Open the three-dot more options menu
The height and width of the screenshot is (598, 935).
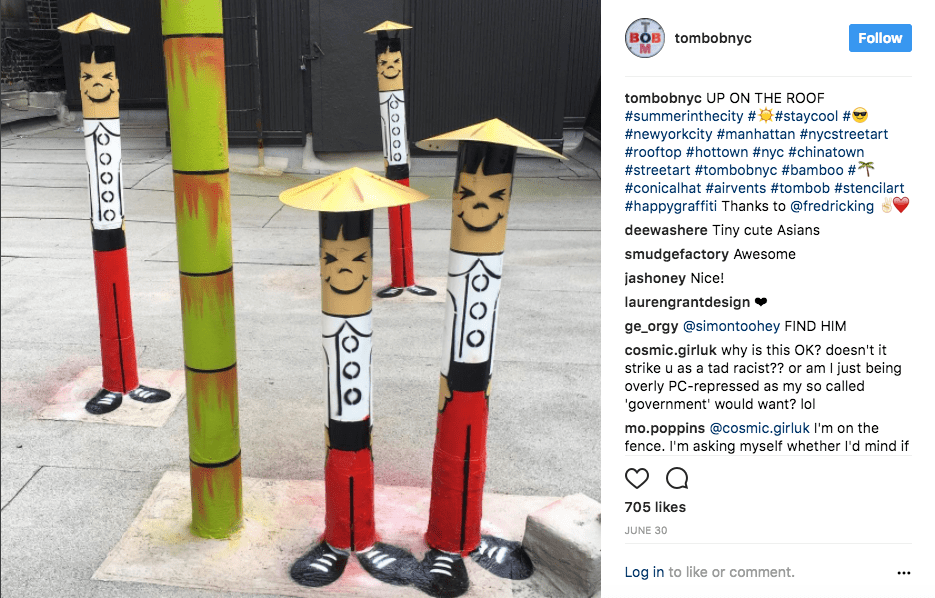[903, 573]
